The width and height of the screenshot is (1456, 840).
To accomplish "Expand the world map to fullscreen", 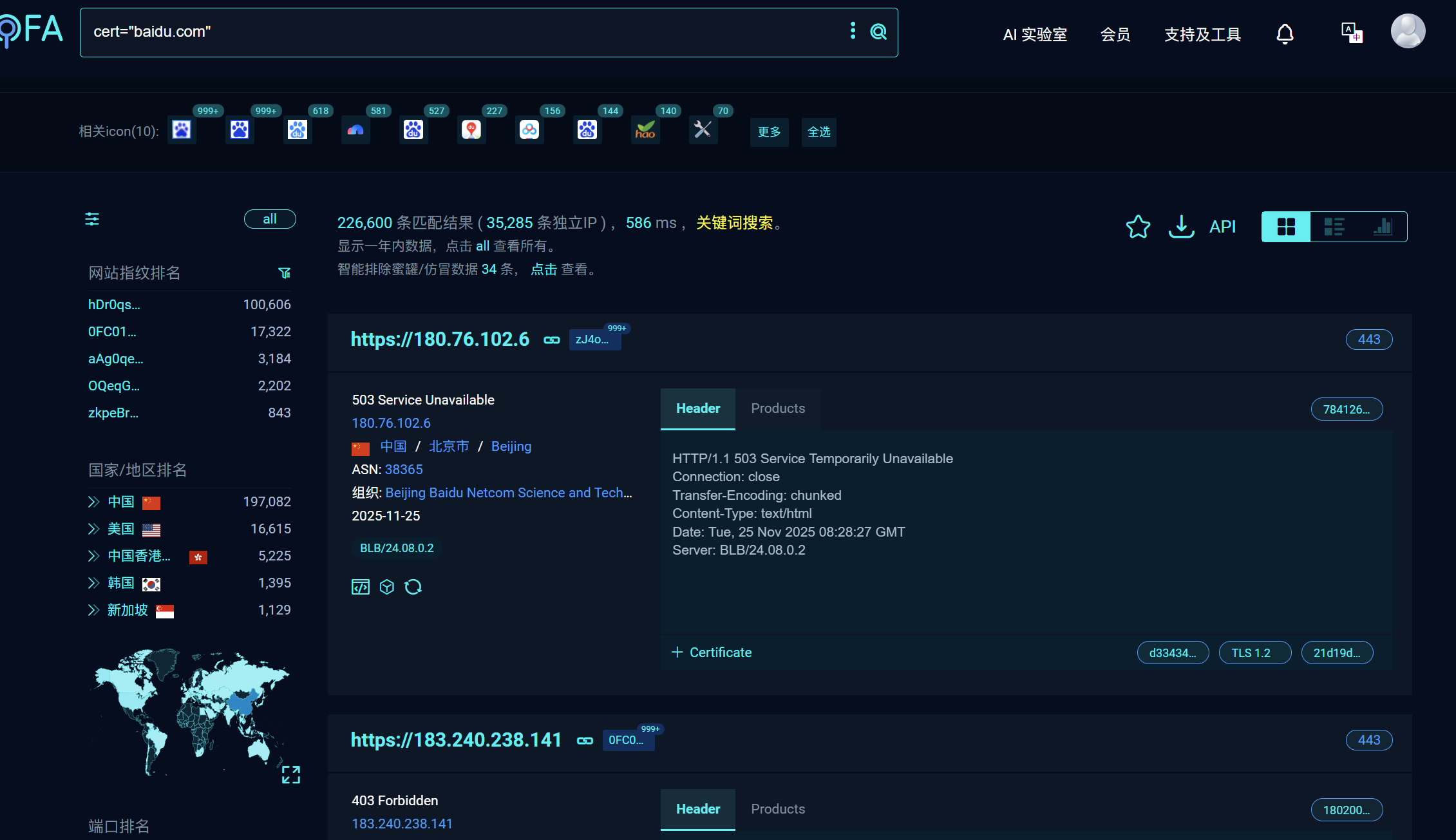I will (291, 774).
